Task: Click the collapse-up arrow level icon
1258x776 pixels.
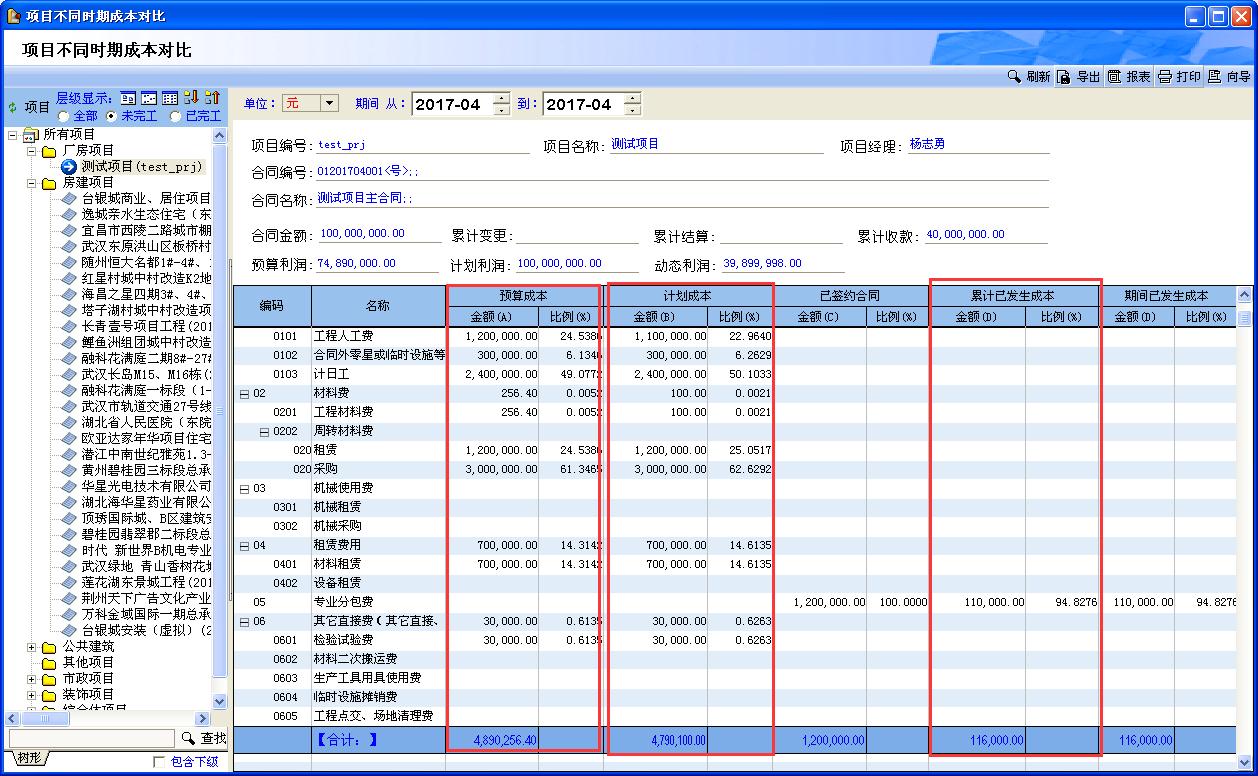Action: tap(212, 98)
